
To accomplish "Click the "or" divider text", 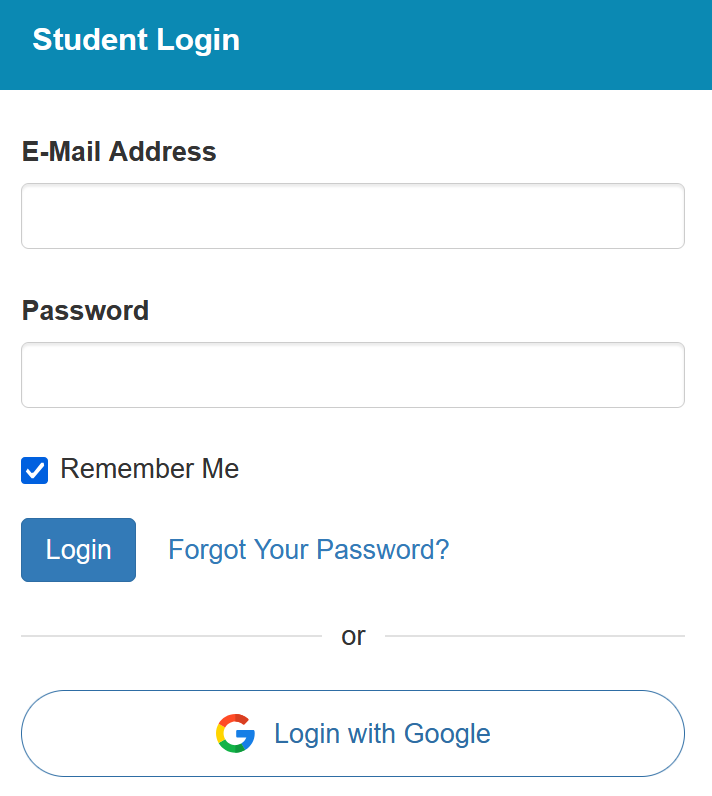I will click(x=353, y=636).
